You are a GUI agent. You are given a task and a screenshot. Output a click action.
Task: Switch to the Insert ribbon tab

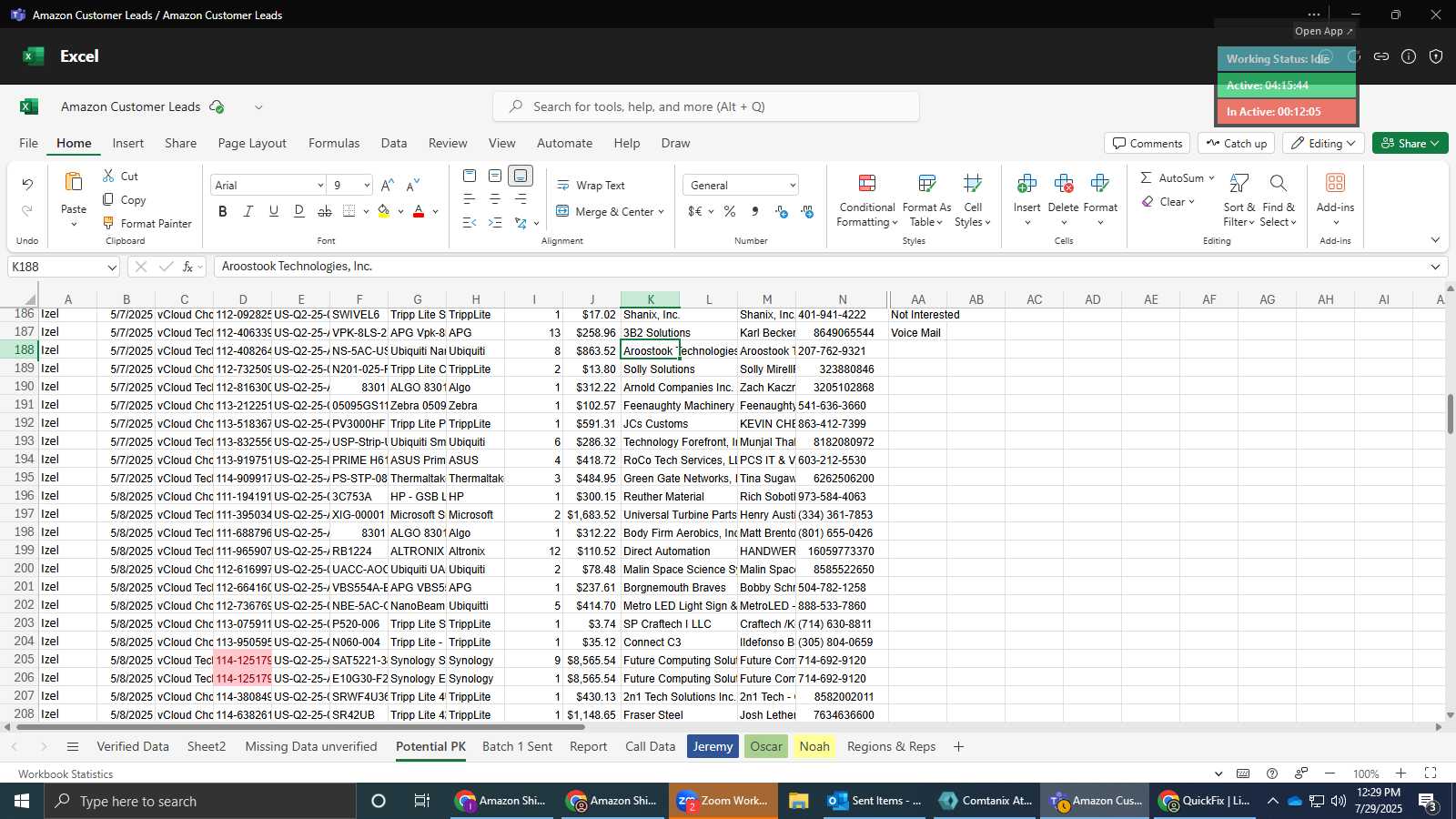(128, 143)
